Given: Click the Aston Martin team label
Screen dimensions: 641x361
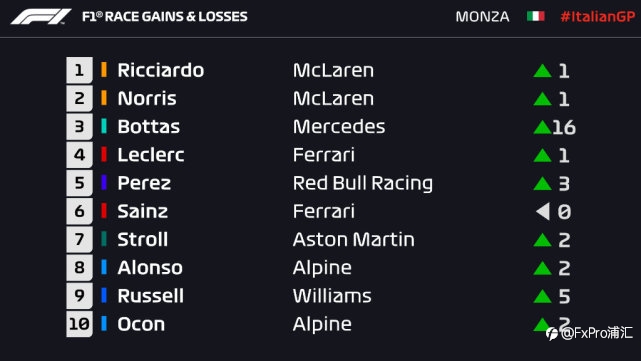Looking at the screenshot, I should click(354, 240).
